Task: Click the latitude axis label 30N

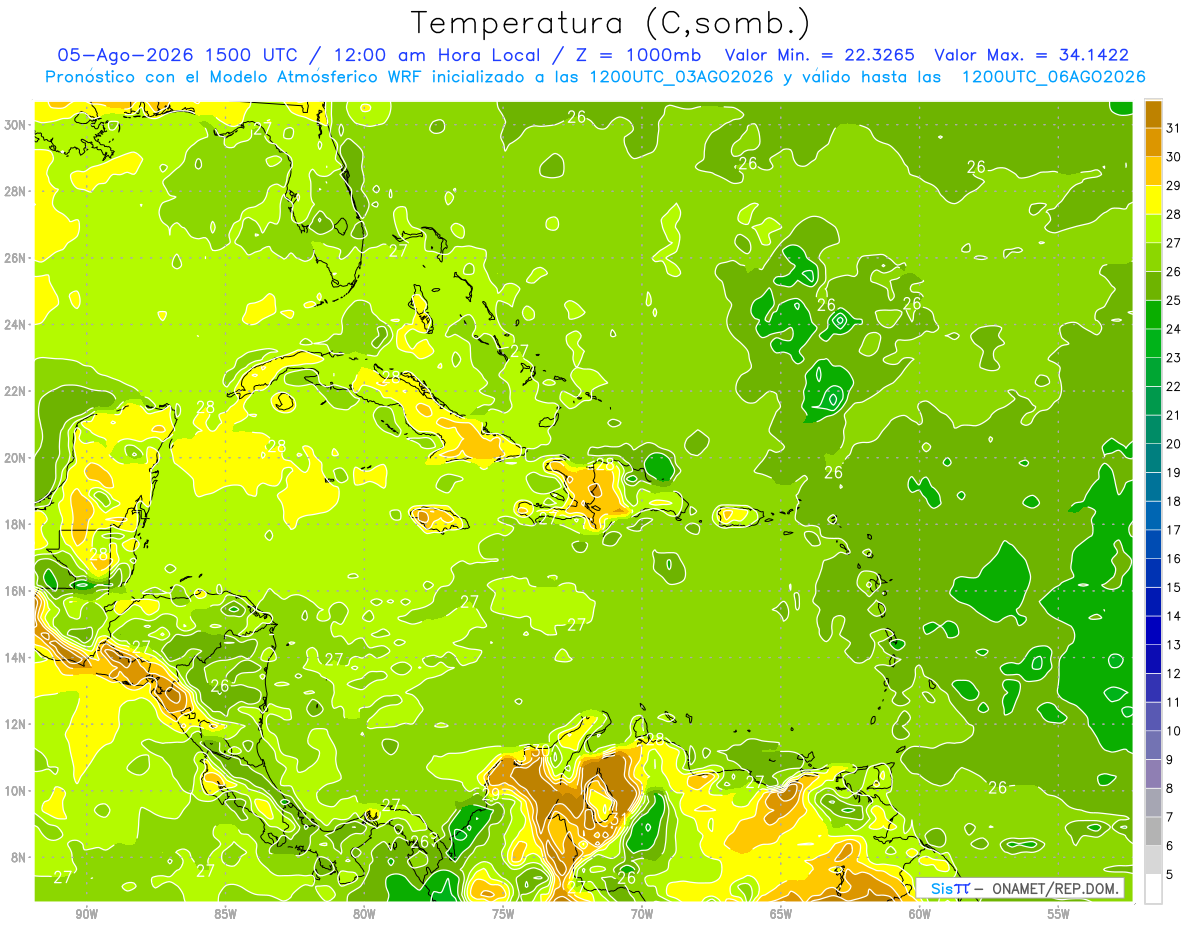Action: [15, 125]
